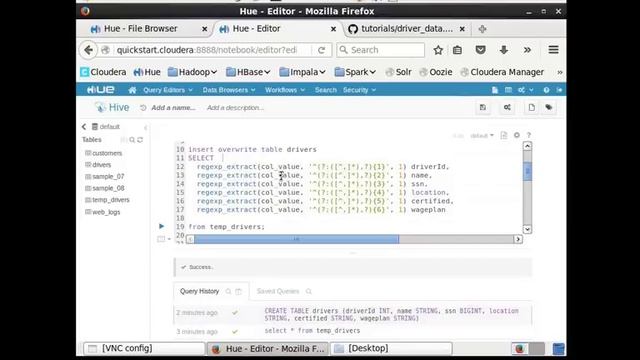Image resolution: width=640 pixels, height=360 pixels.
Task: Switch to the Hue - File Browser tab
Action: 141,29
